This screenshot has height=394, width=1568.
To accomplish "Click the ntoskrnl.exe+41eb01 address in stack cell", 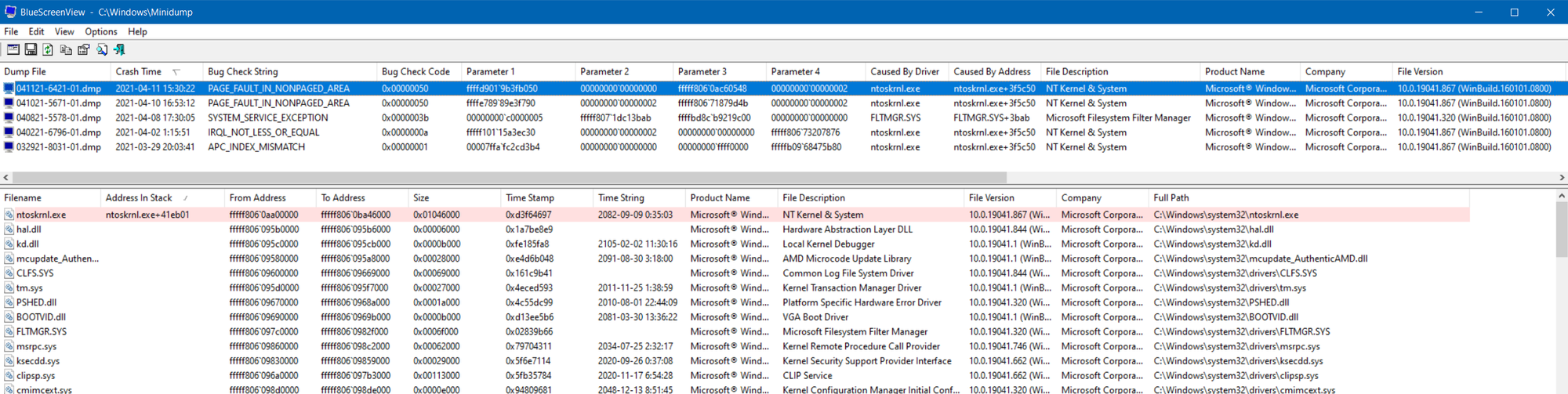I will pos(147,215).
